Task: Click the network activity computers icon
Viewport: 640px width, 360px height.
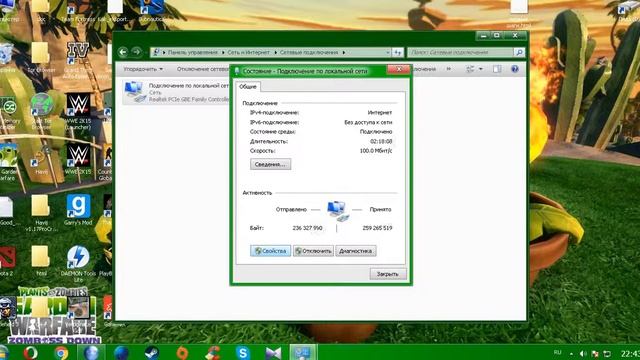Action: click(x=338, y=211)
